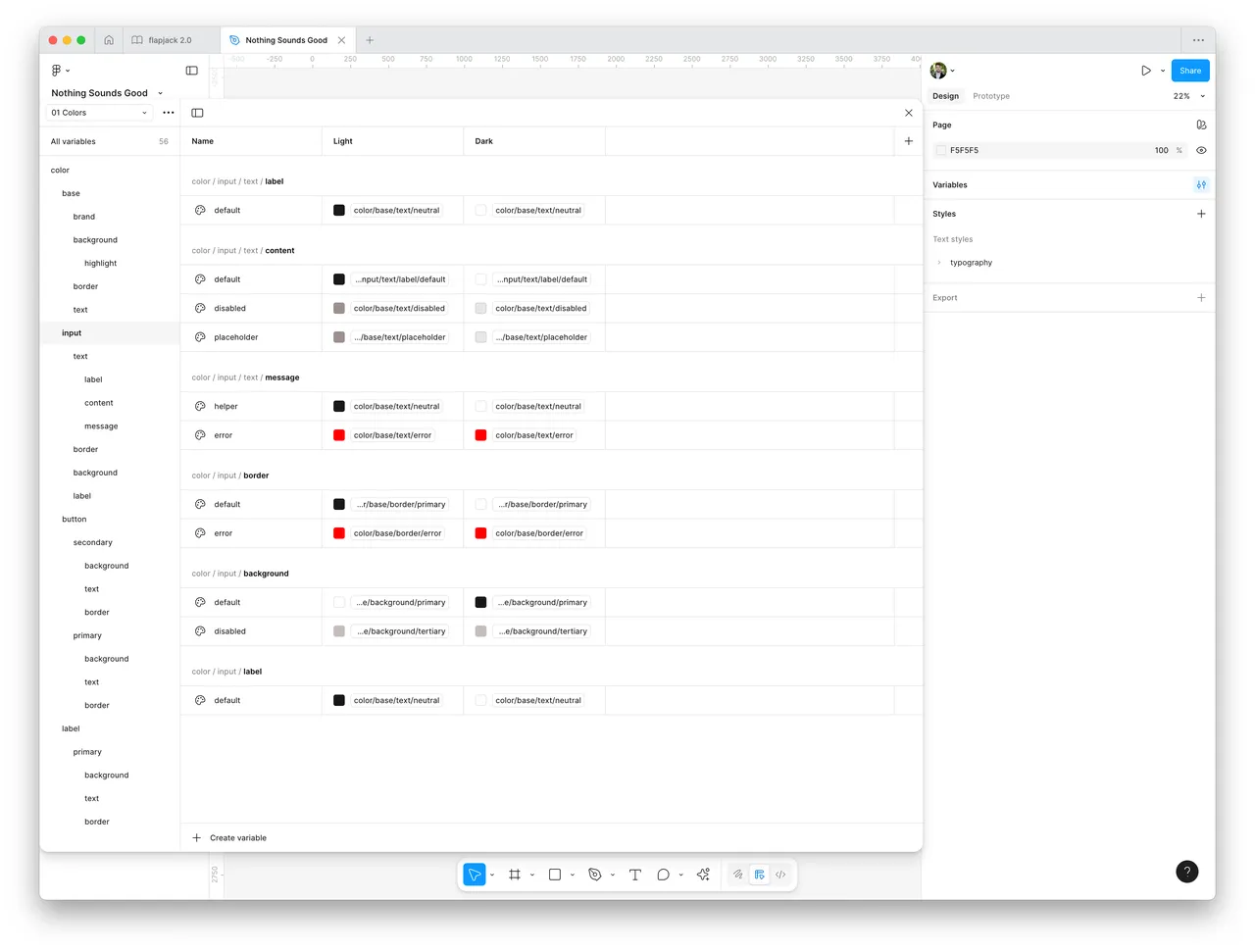
Task: Expand typography text styles group
Action: pyautogui.click(x=939, y=263)
